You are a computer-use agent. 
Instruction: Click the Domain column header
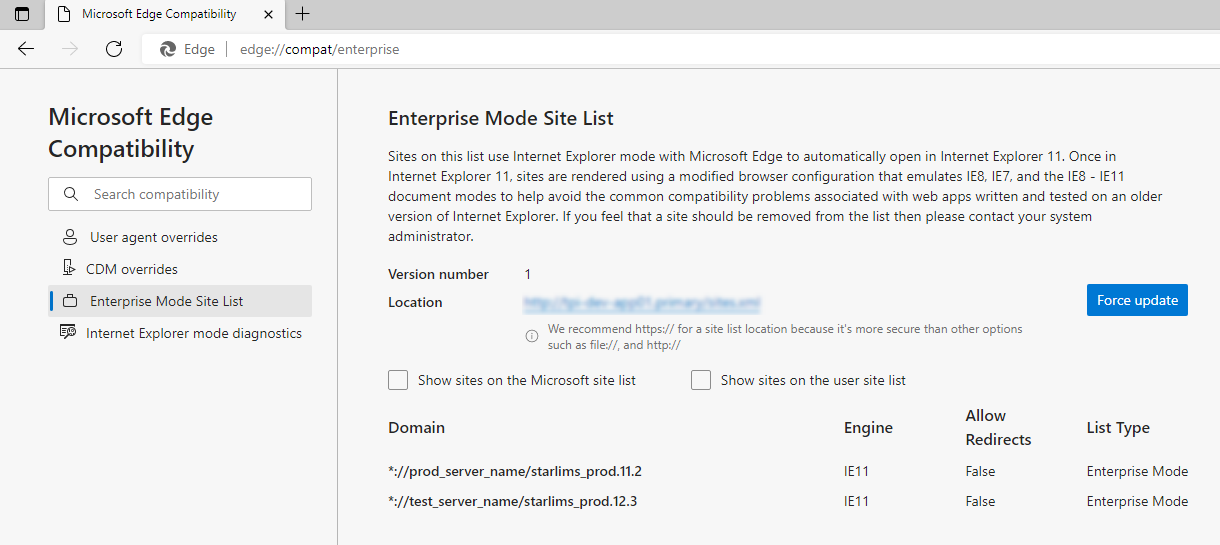click(x=417, y=427)
